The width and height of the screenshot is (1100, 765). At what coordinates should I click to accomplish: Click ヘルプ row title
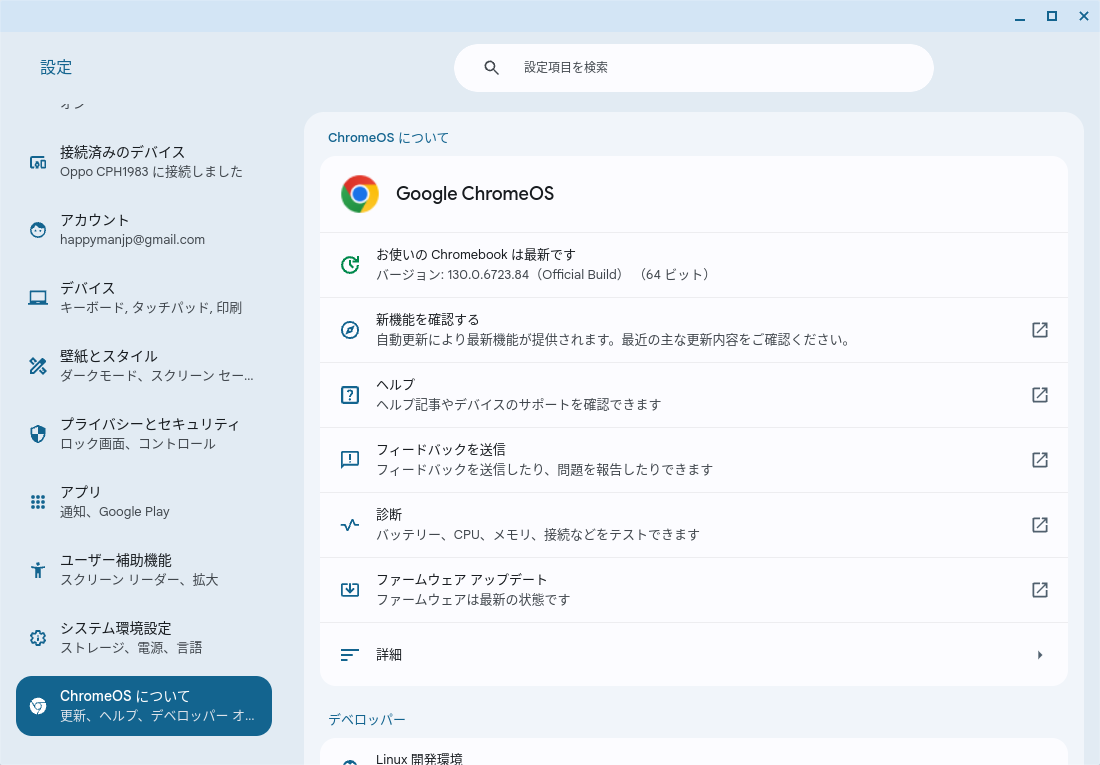pyautogui.click(x=396, y=385)
